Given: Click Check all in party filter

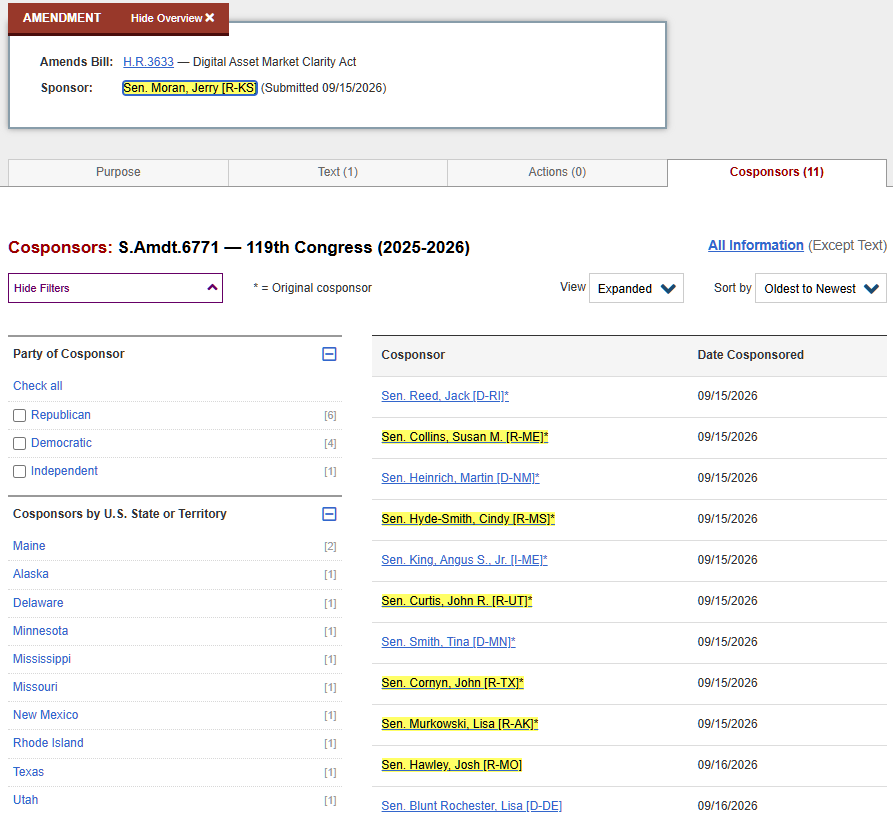Looking at the screenshot, I should [38, 385].
